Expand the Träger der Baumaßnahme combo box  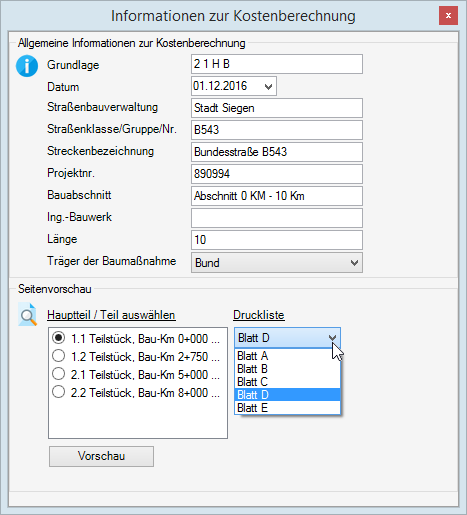point(354,263)
